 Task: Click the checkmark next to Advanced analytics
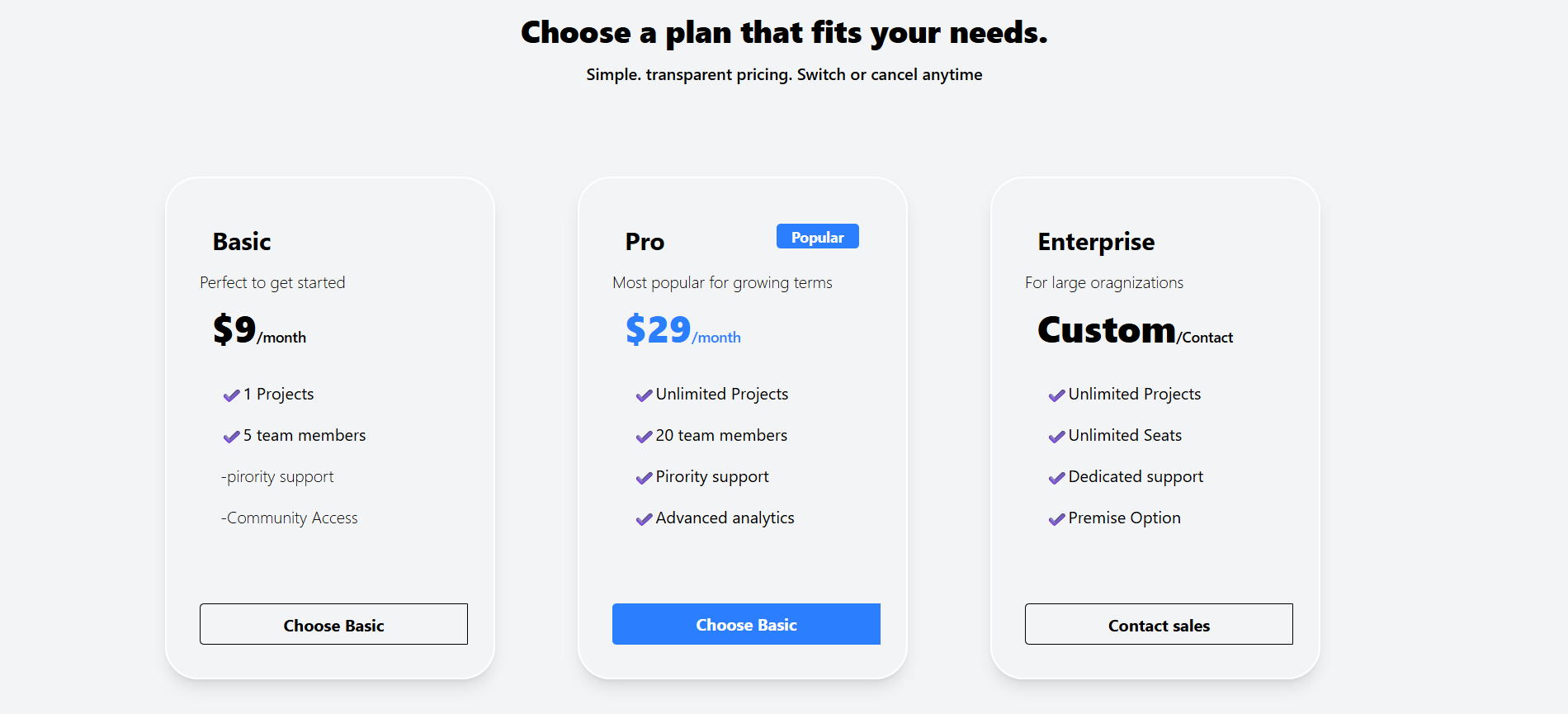tap(644, 519)
